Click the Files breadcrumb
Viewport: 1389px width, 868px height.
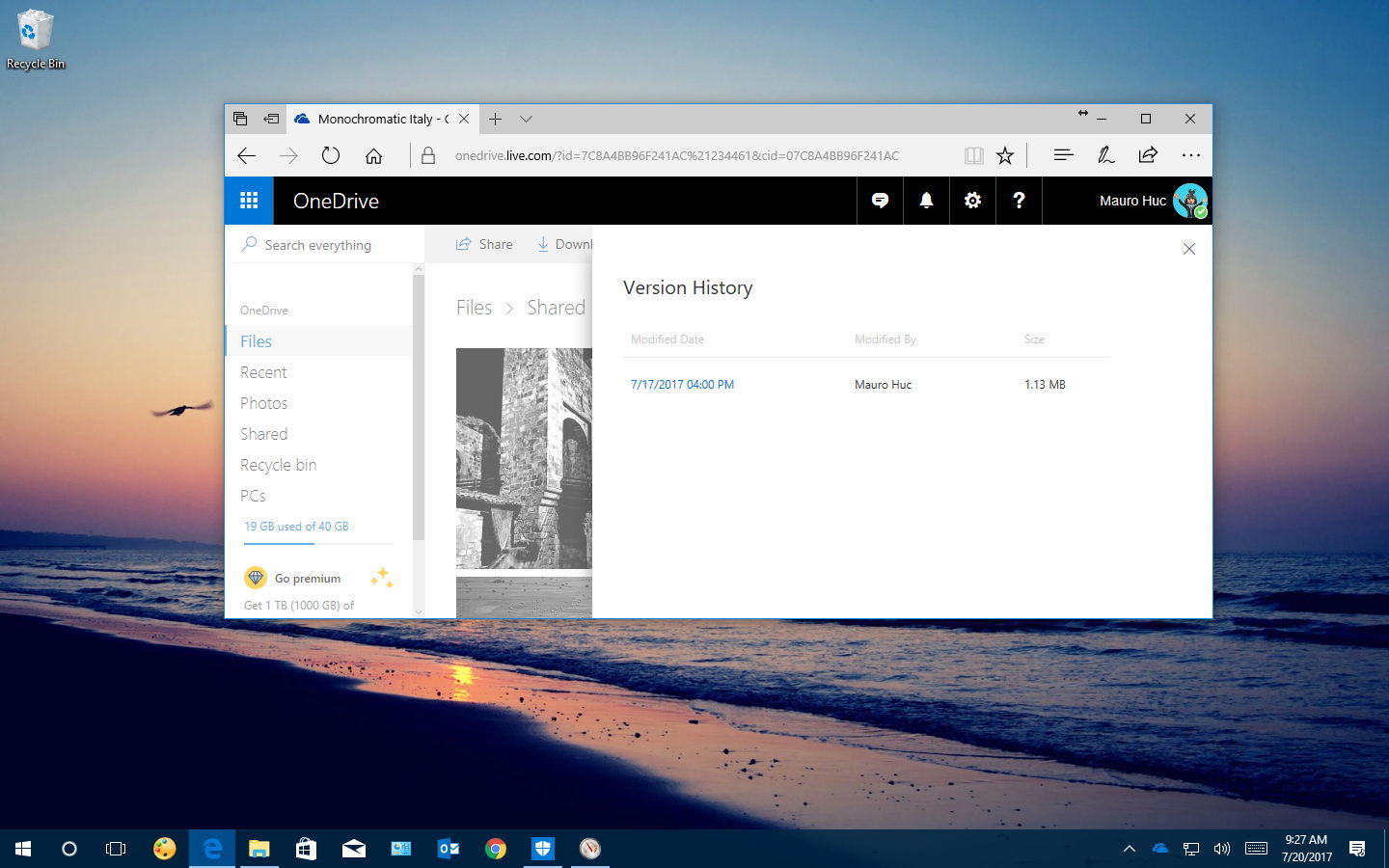(474, 307)
